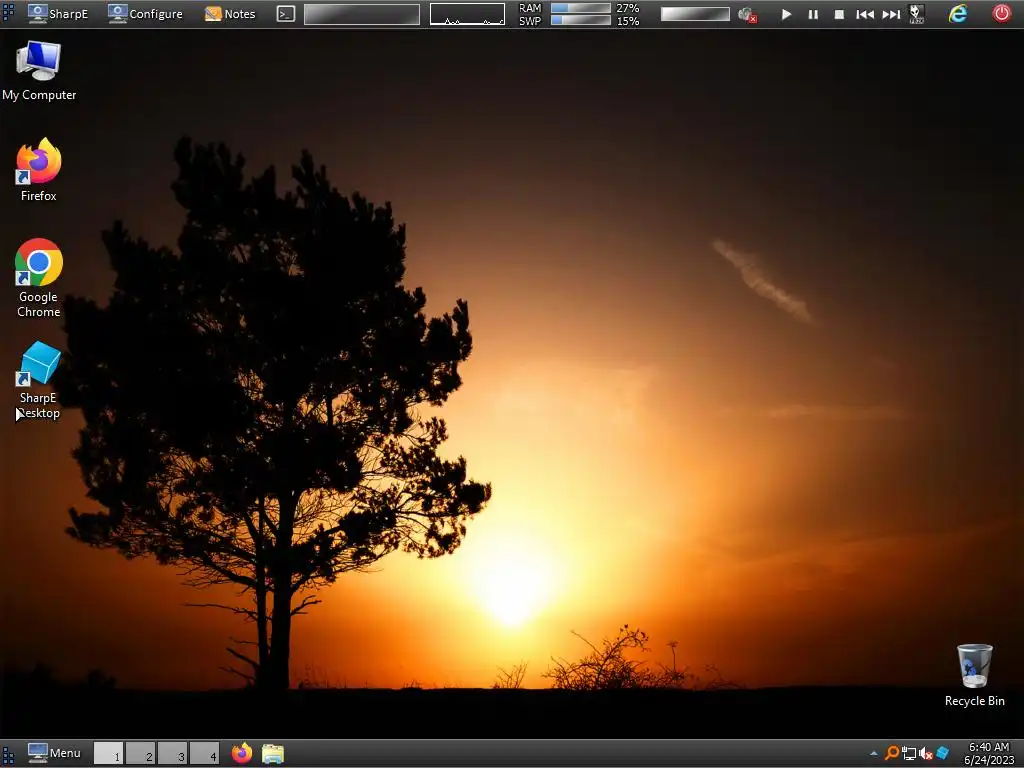Start playback with the Play button

click(x=786, y=14)
